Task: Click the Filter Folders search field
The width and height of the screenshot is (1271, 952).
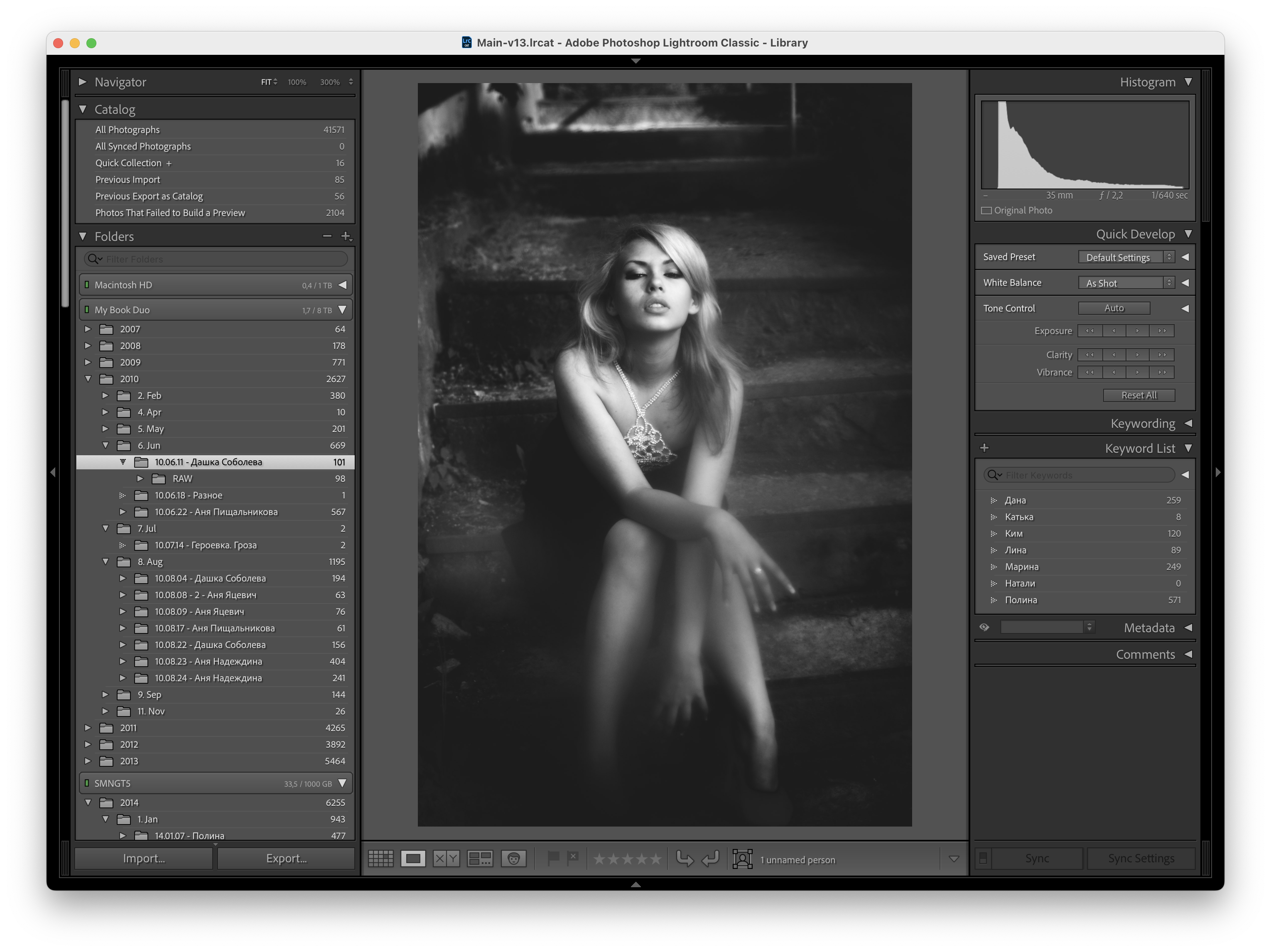Action: pos(216,259)
